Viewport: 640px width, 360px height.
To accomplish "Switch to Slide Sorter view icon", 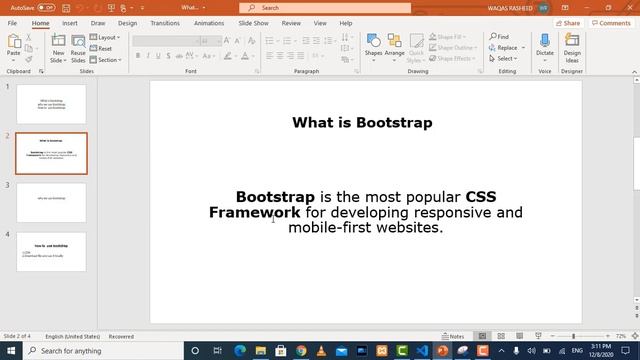I will click(501, 336).
